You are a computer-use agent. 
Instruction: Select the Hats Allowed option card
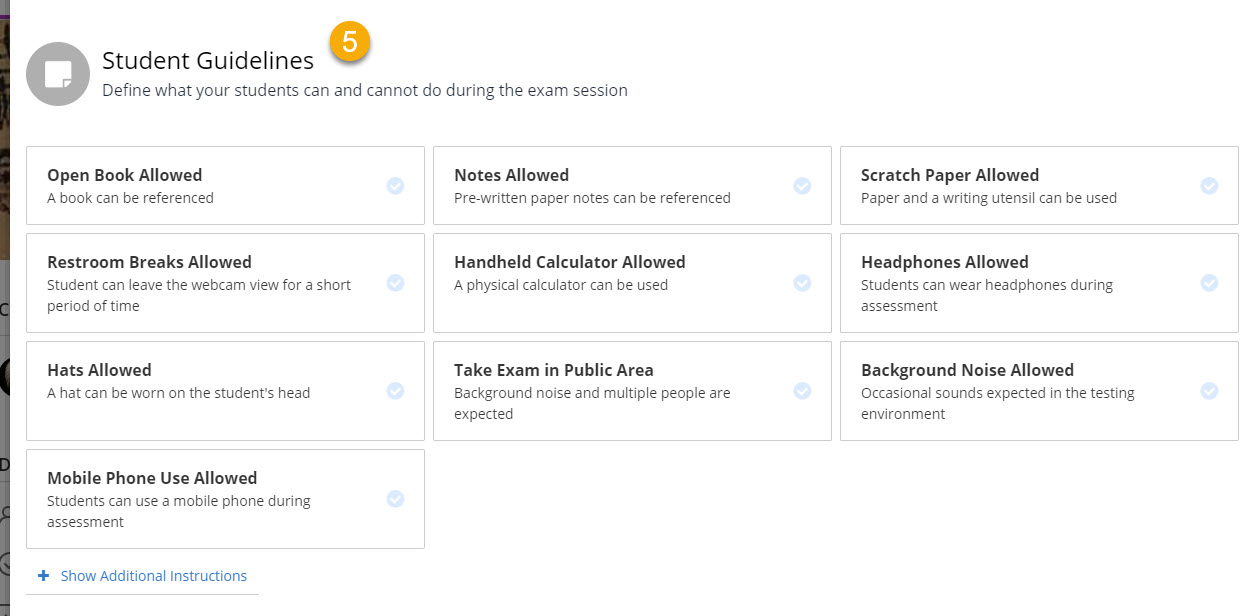tap(225, 391)
